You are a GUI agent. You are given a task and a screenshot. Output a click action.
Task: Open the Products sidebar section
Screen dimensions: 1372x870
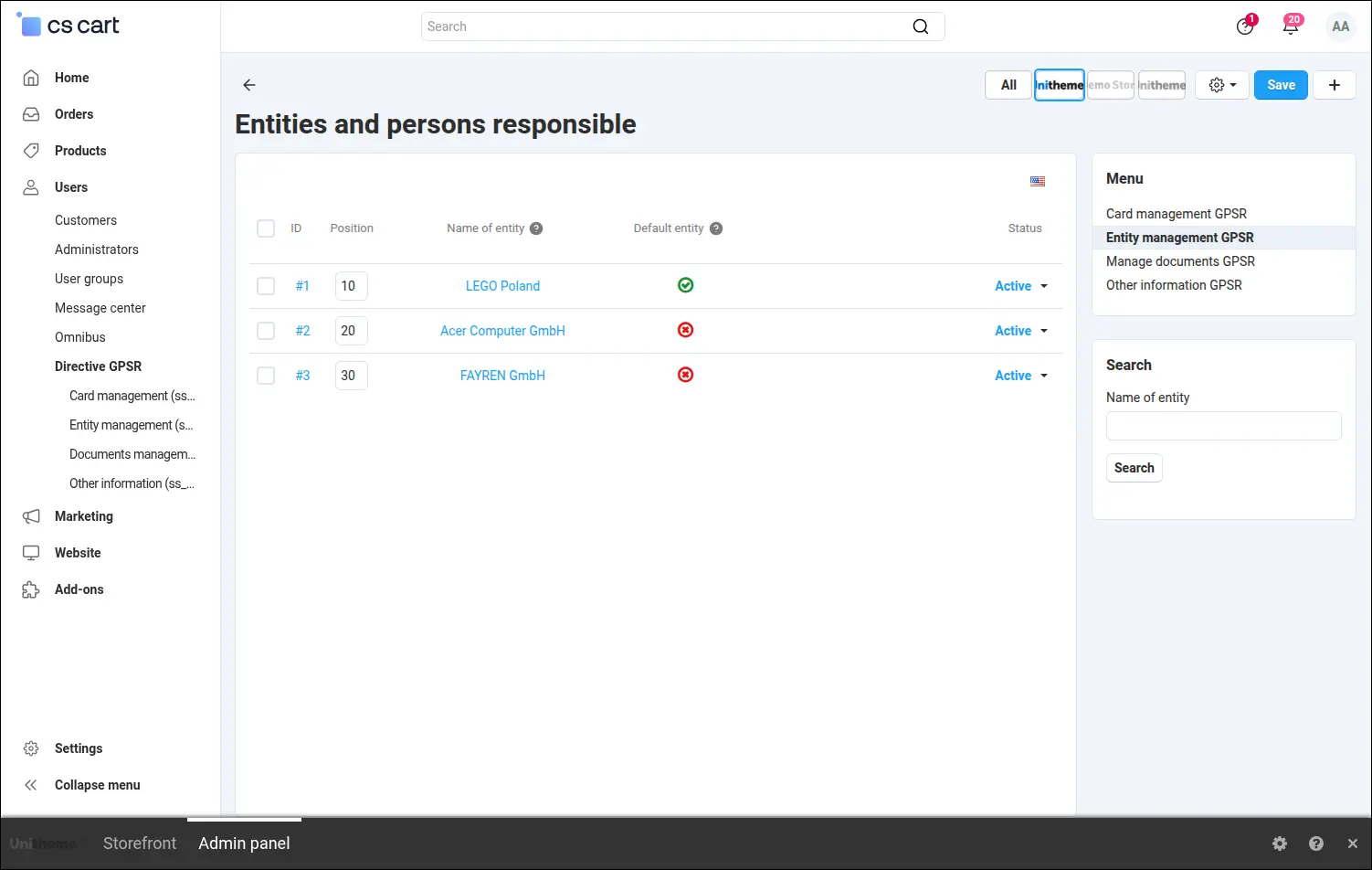coord(80,151)
